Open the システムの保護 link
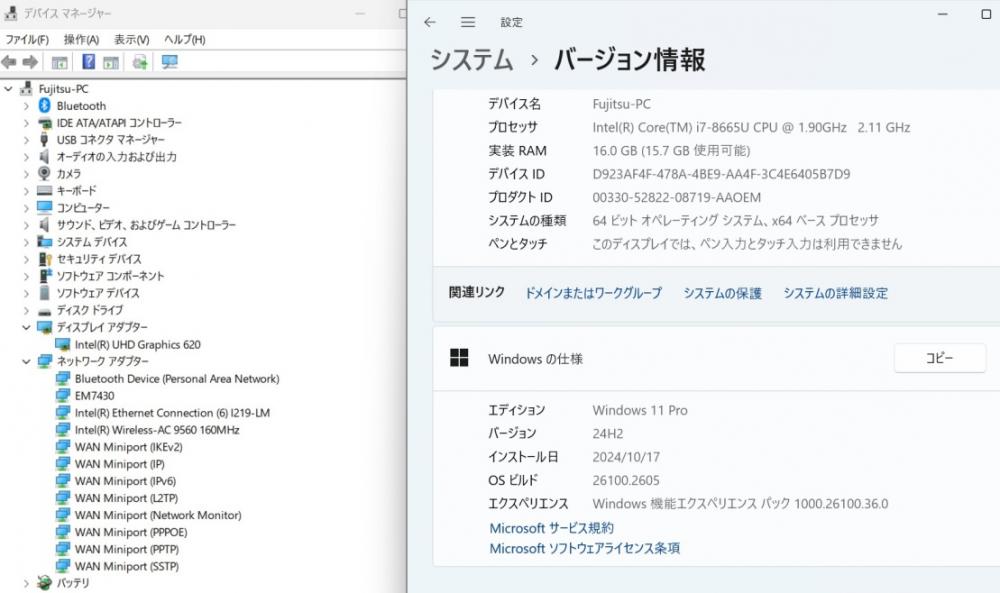Screen dimensions: 1000x593 723,293
